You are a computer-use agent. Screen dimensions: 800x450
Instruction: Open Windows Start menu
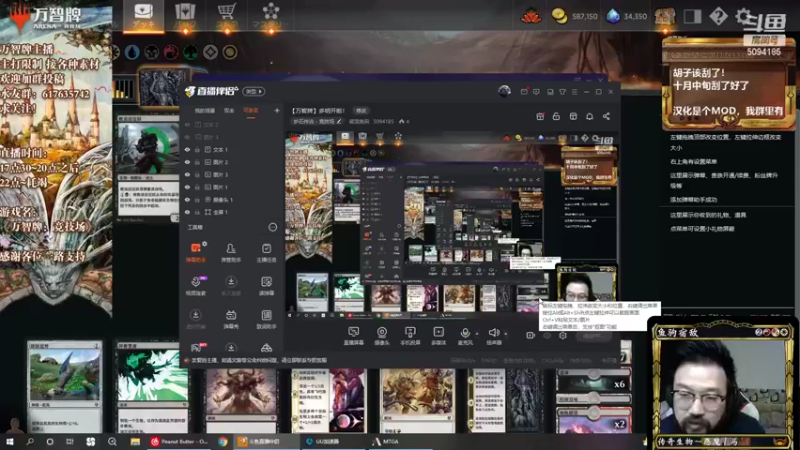pyautogui.click(x=9, y=442)
